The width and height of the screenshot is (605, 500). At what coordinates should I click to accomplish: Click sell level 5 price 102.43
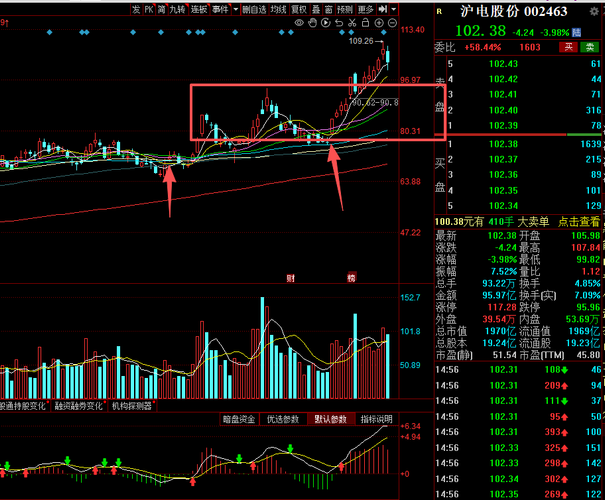(x=503, y=64)
